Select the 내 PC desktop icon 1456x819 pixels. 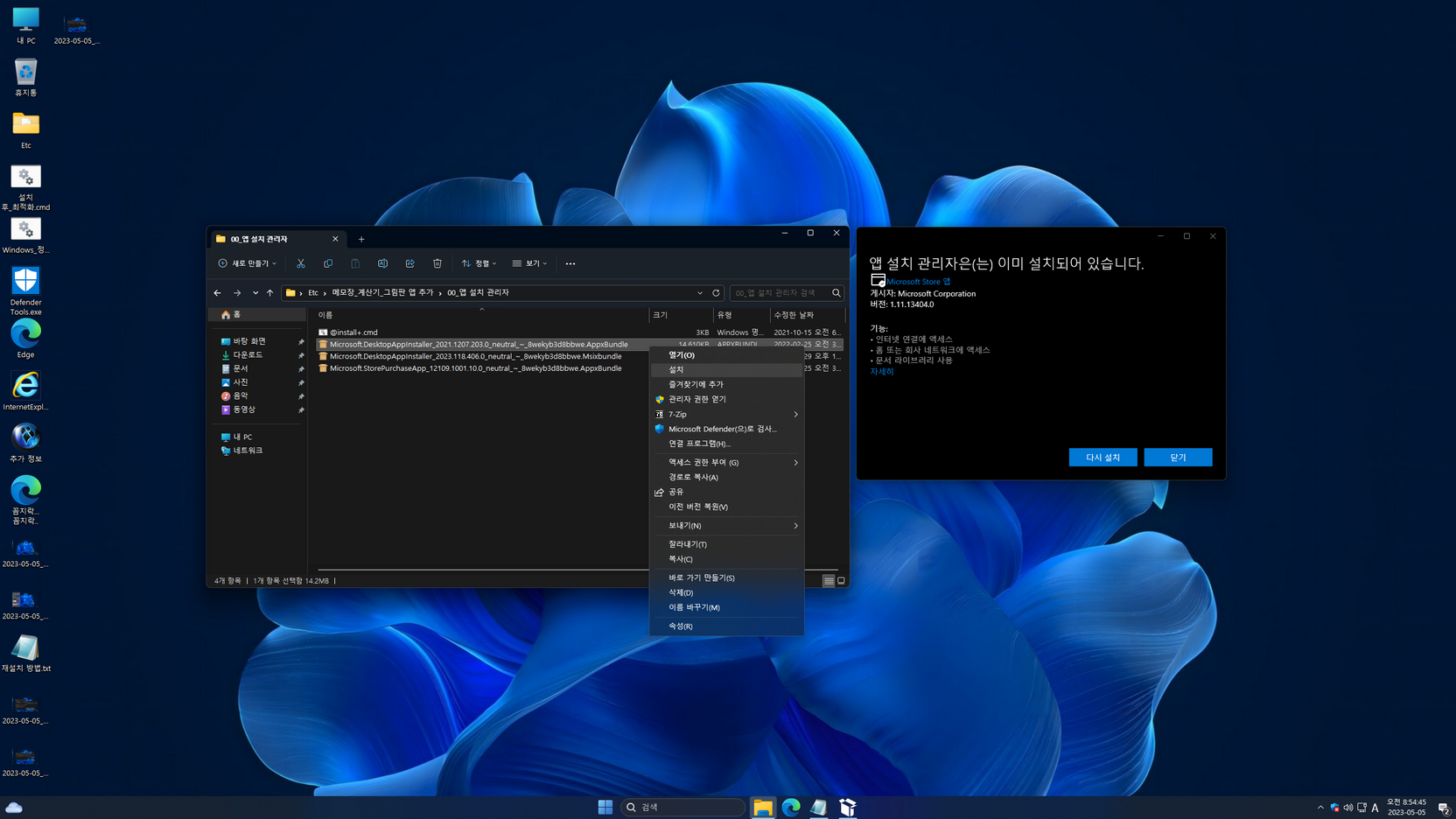[25, 25]
